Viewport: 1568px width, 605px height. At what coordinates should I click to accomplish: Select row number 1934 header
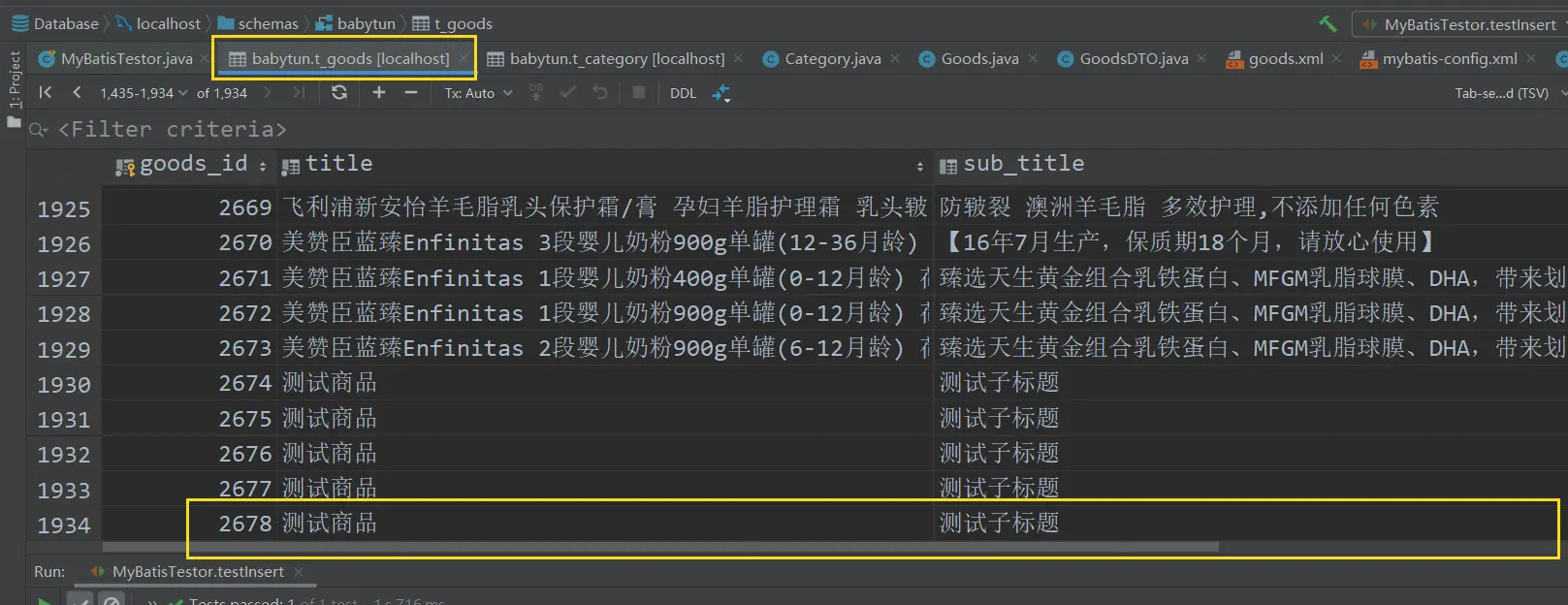coord(63,525)
